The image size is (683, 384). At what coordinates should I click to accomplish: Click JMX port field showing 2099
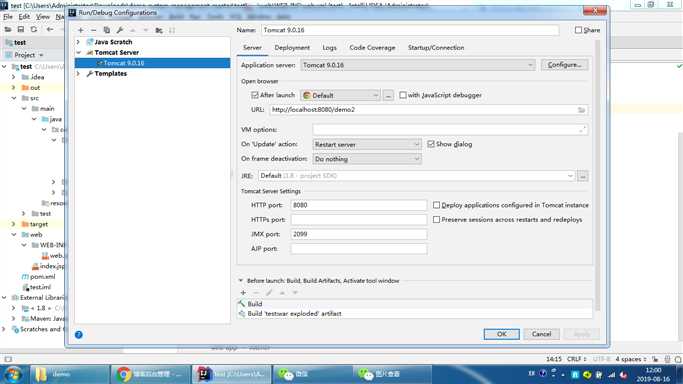point(358,234)
